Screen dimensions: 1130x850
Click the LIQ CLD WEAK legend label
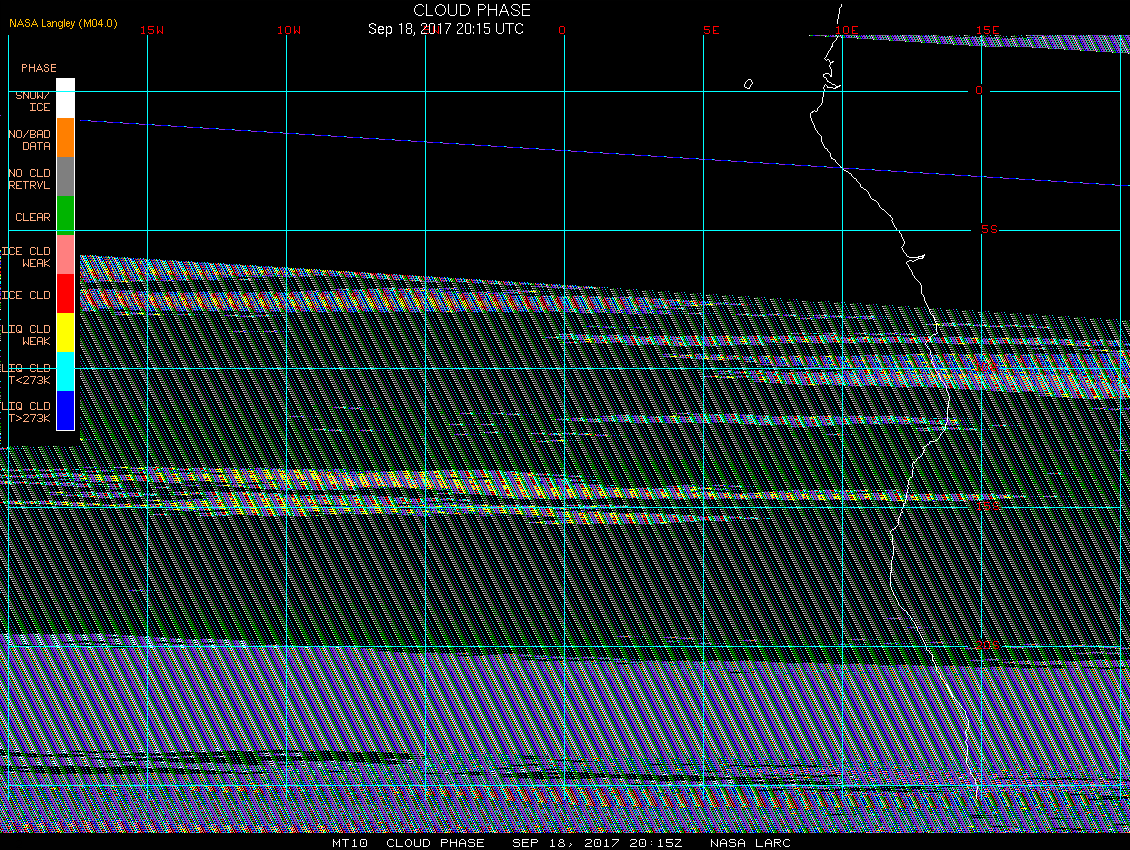coord(27,335)
